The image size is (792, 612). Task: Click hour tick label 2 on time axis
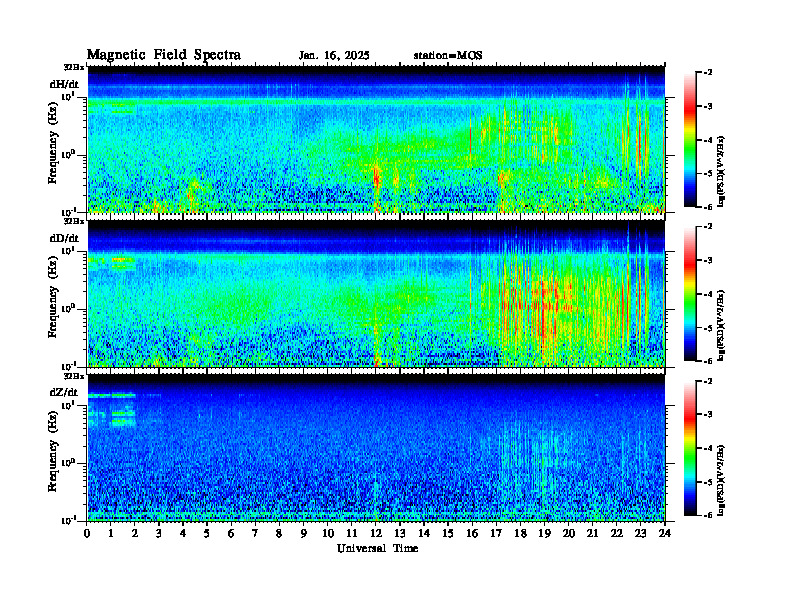[x=135, y=534]
